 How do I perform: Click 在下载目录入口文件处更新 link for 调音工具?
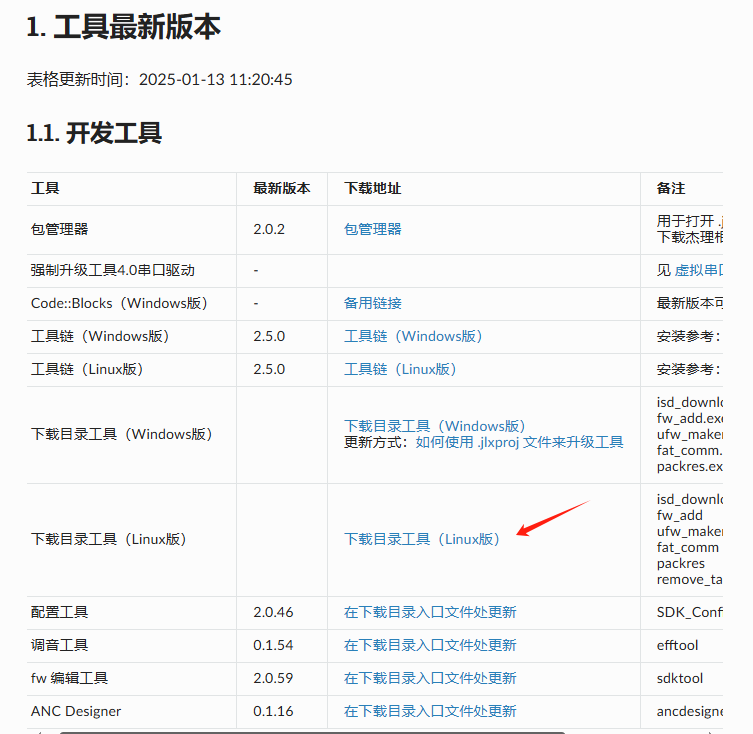coord(430,645)
